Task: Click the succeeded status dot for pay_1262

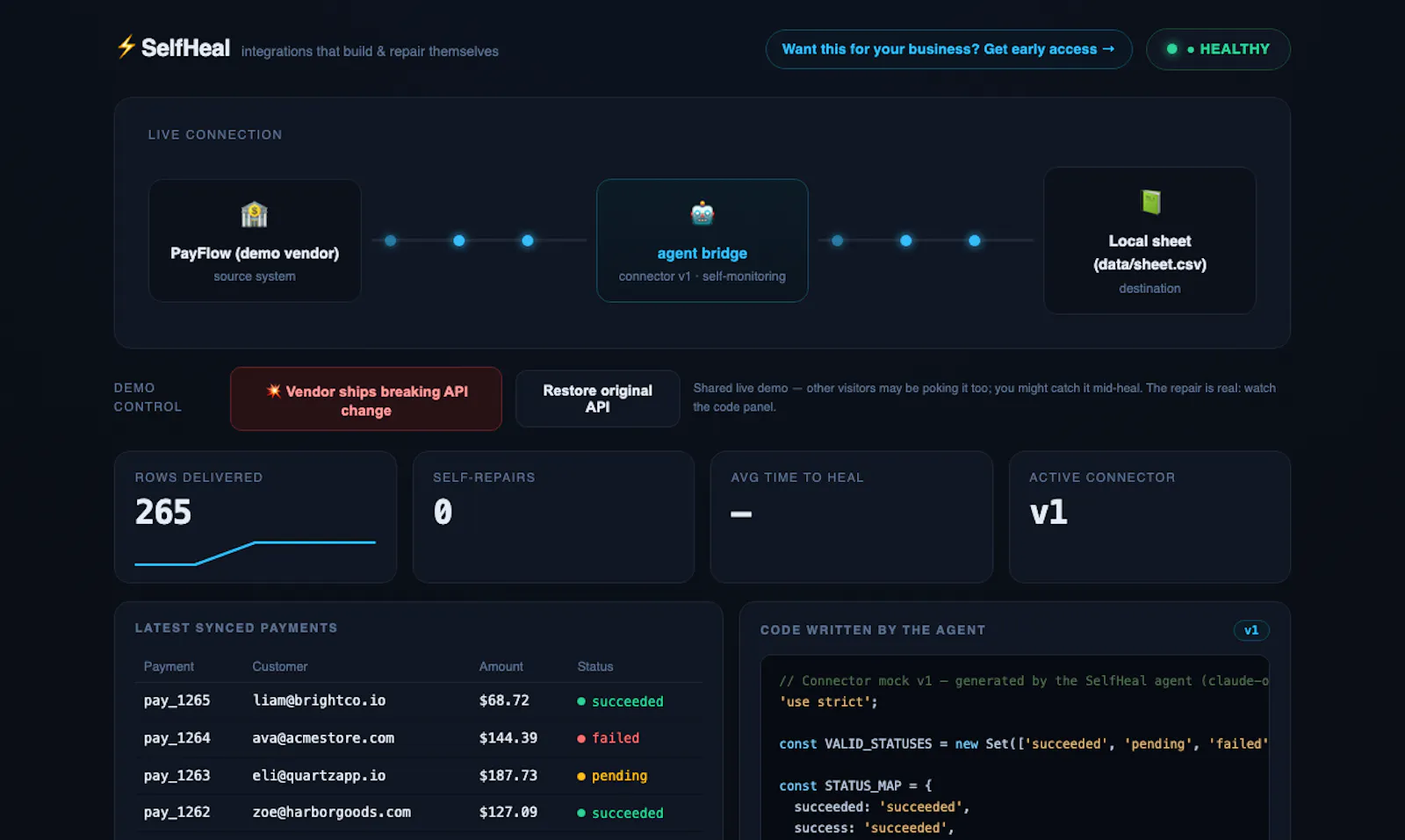Action: click(x=581, y=813)
